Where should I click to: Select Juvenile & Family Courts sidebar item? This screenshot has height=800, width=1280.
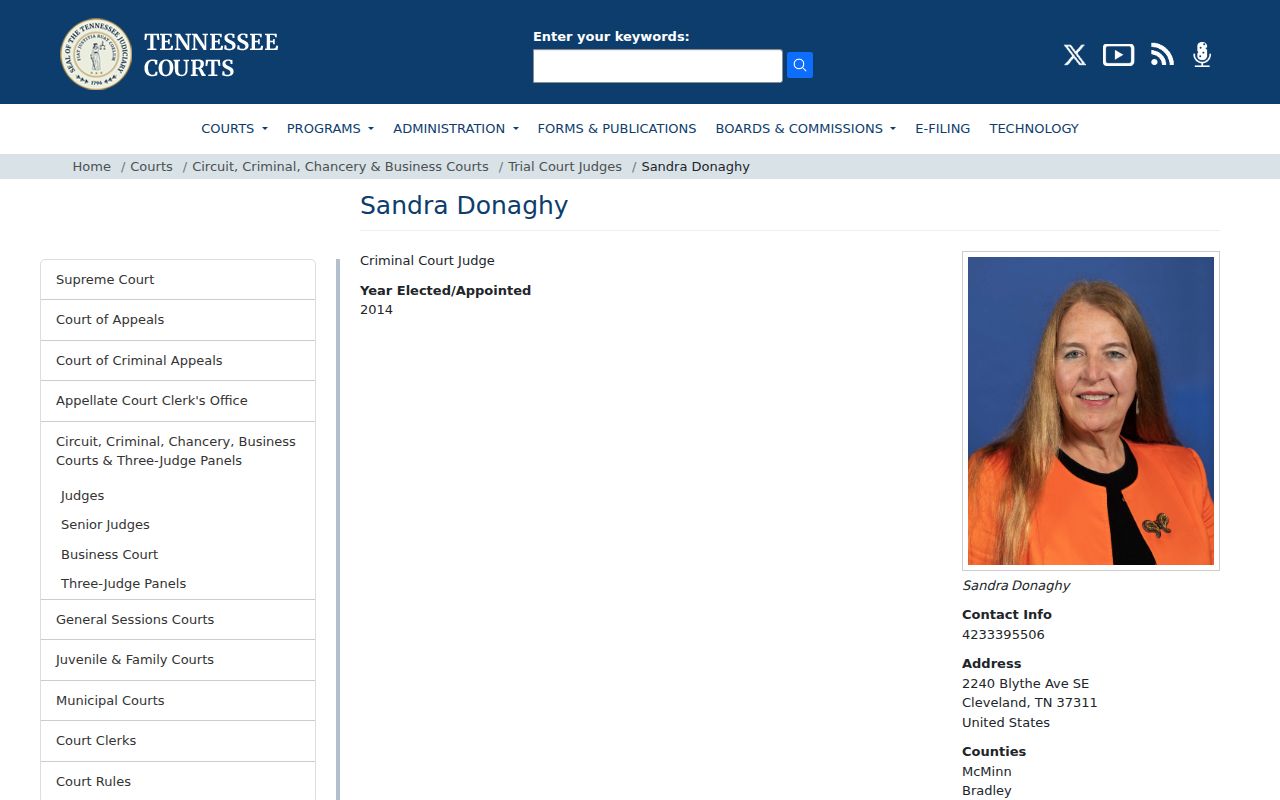tap(178, 660)
